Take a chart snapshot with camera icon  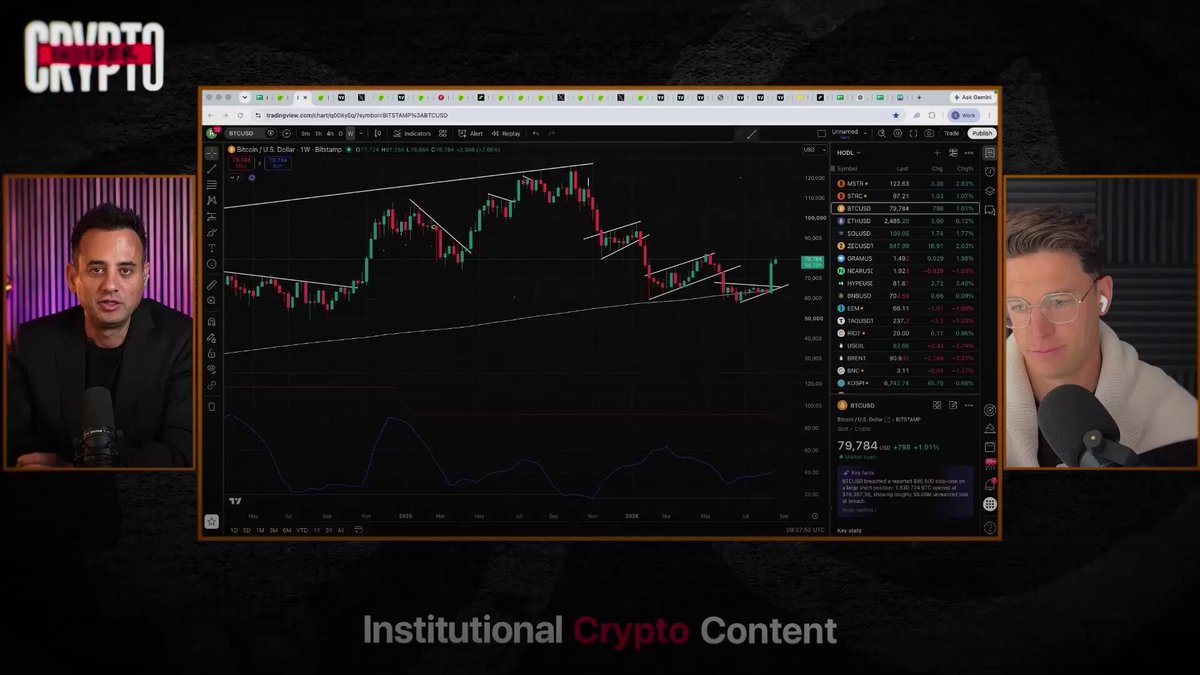pyautogui.click(x=929, y=133)
